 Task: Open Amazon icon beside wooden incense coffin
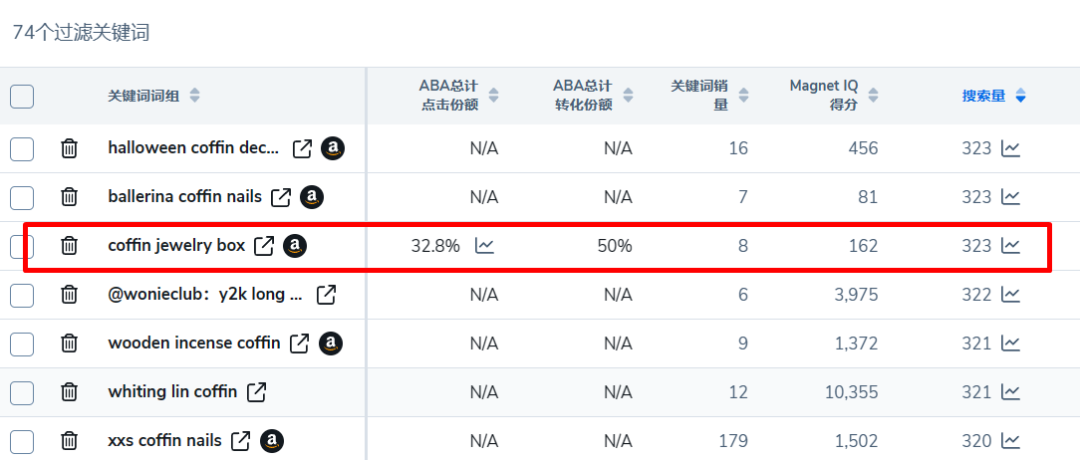pos(331,343)
